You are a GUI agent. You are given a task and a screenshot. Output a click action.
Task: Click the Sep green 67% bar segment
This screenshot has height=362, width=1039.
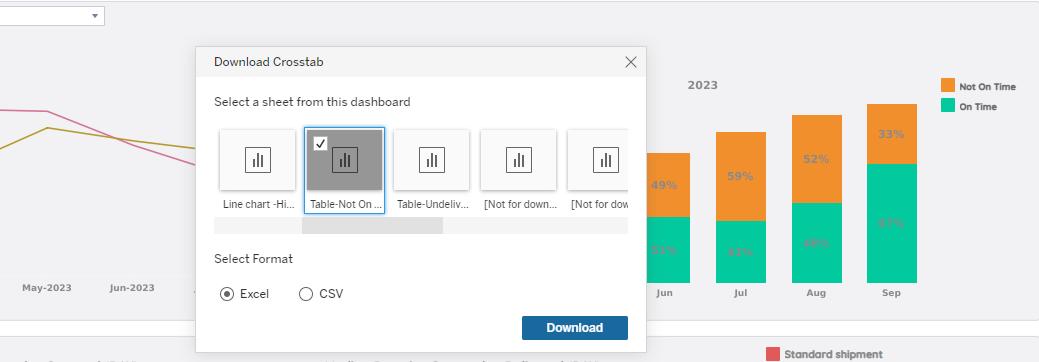[x=891, y=223]
